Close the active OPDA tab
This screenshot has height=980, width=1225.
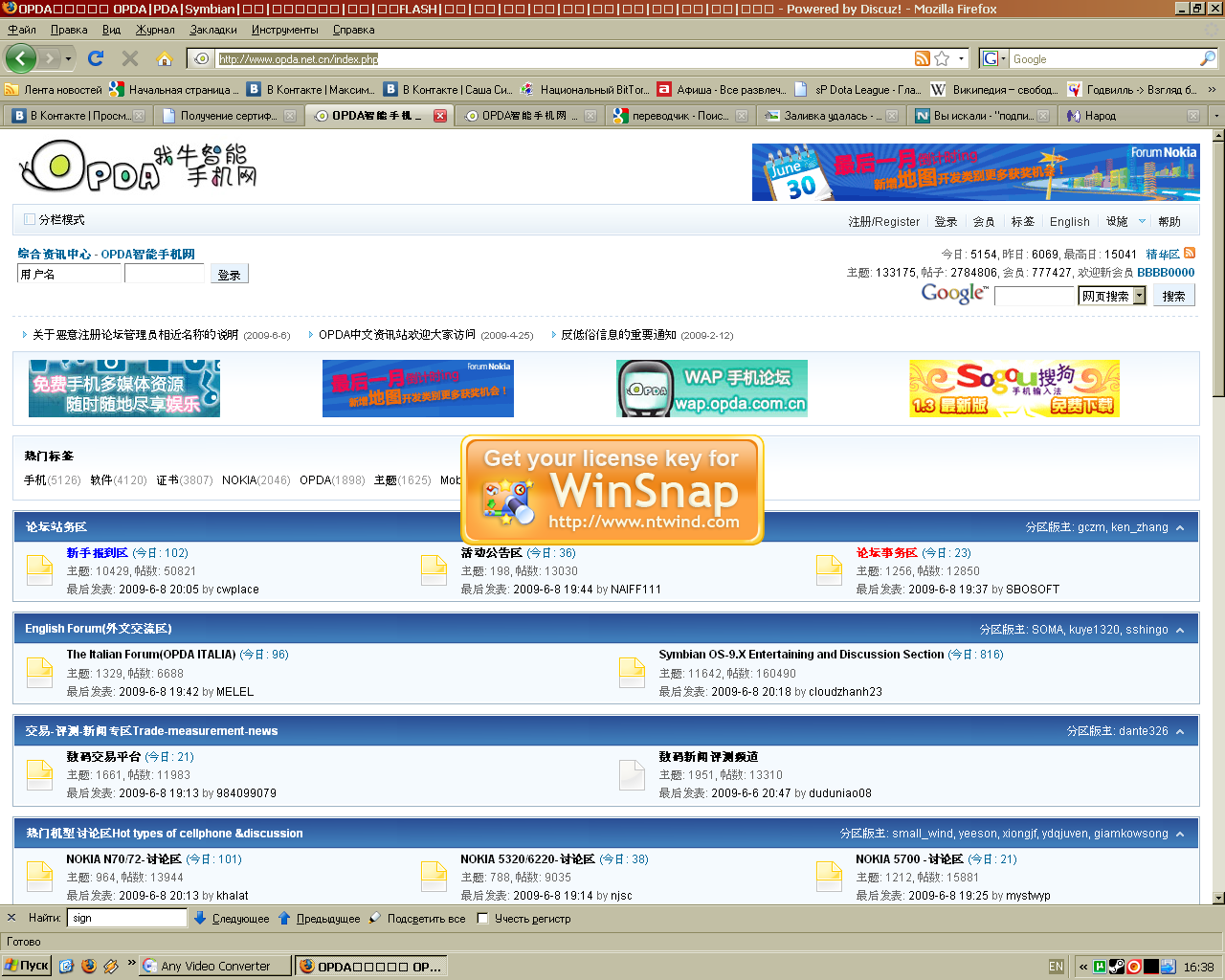click(440, 116)
